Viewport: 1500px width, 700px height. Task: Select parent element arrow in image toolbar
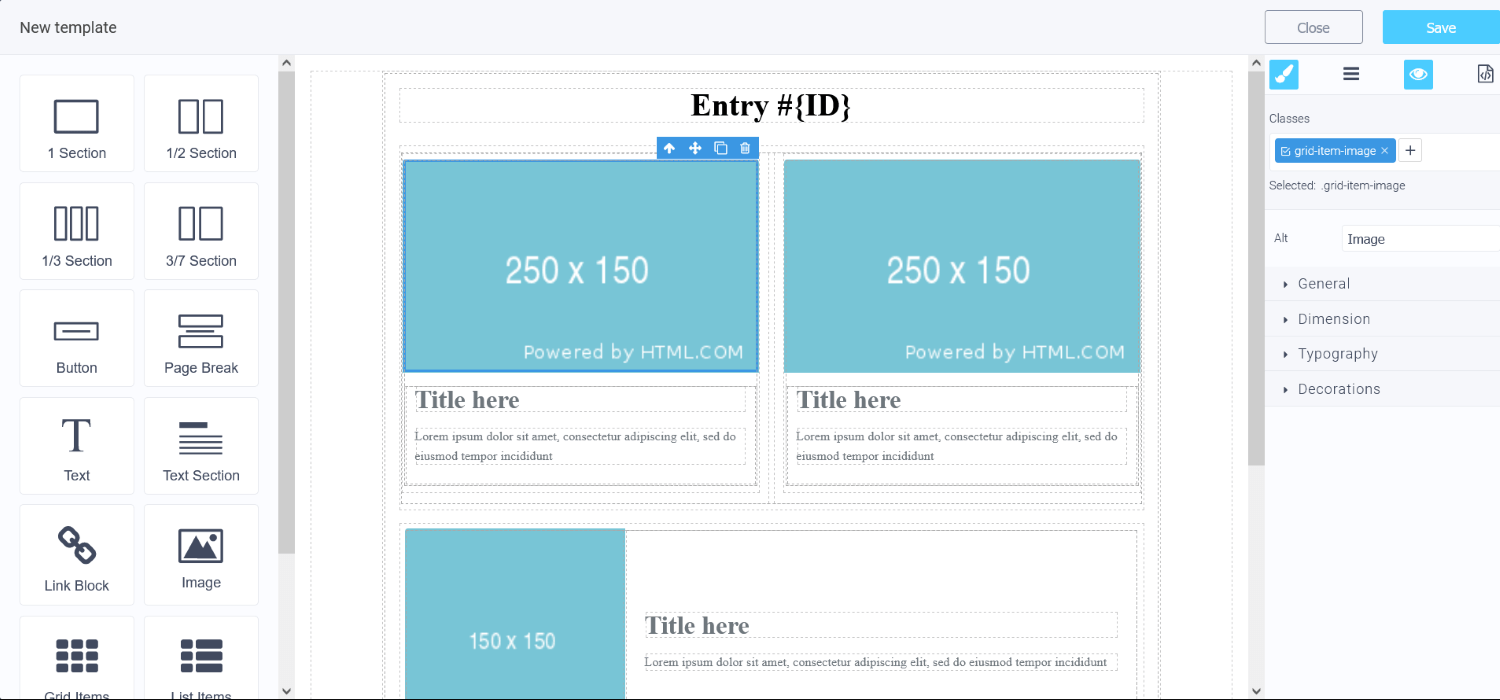pyautogui.click(x=669, y=148)
